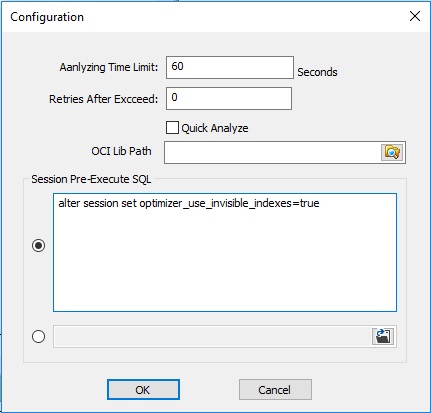Focus the OCI Lib Path text box

pyautogui.click(x=272, y=152)
